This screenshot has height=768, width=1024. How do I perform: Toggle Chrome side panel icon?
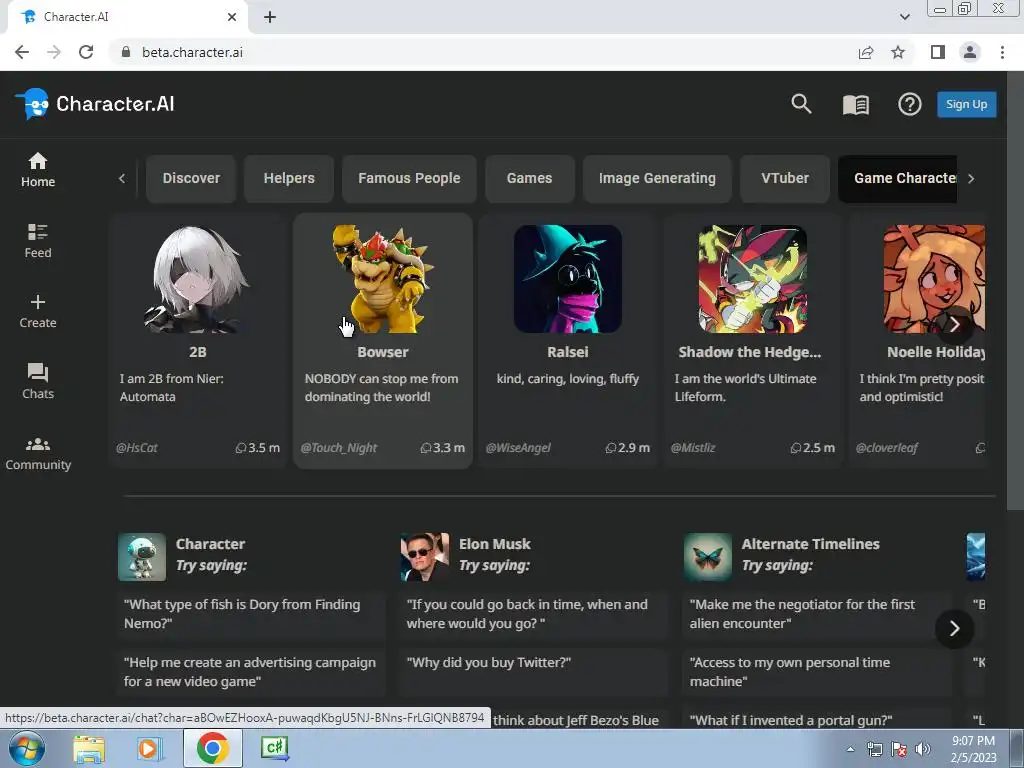click(x=938, y=52)
